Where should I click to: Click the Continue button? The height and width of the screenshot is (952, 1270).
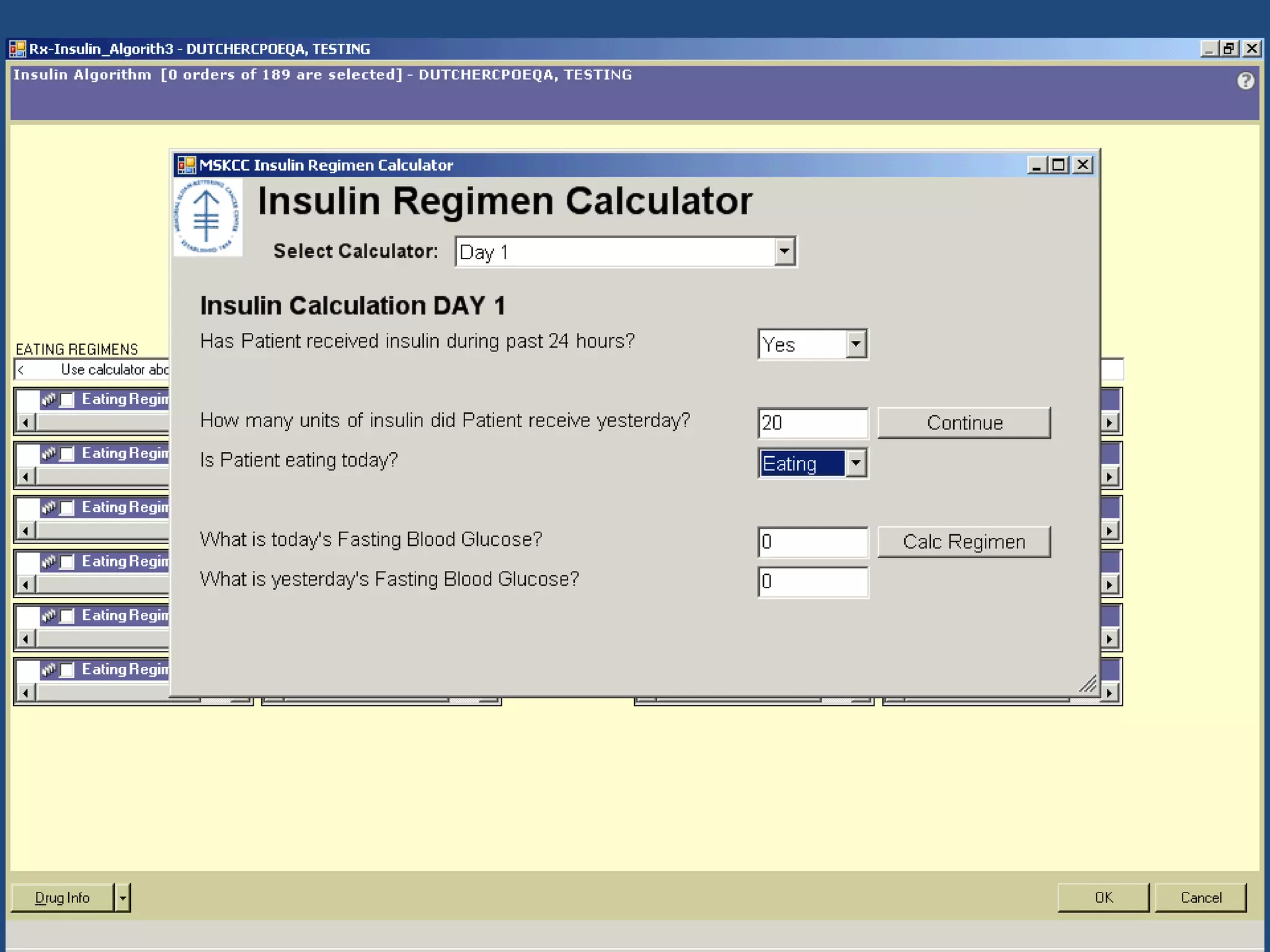(x=964, y=423)
